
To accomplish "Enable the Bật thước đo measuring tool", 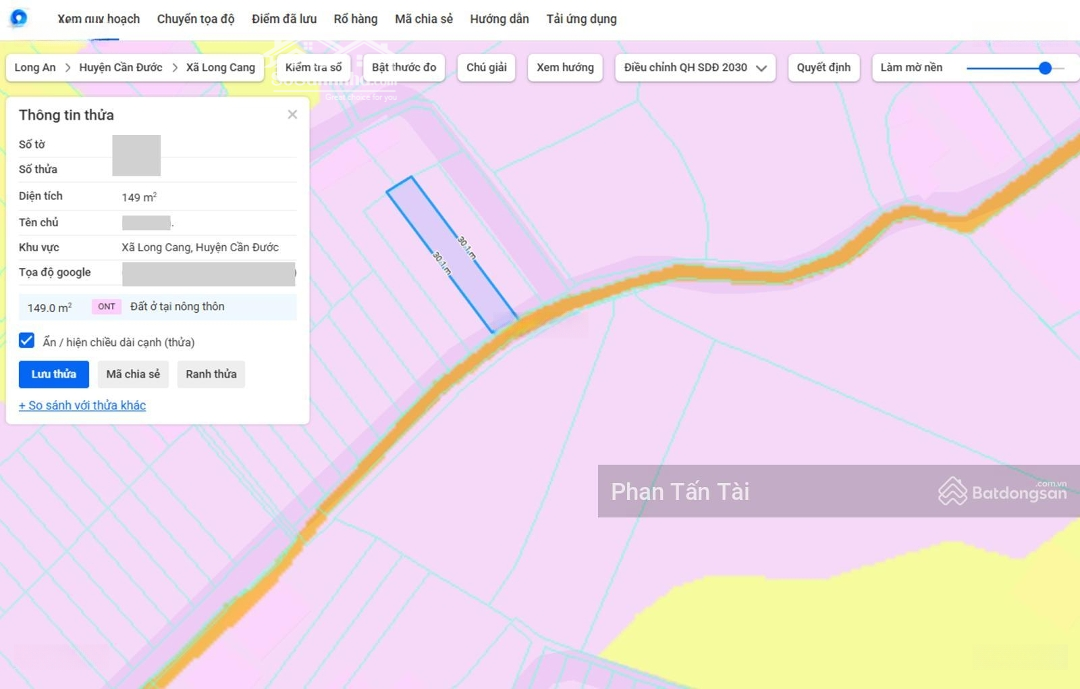I will (404, 68).
